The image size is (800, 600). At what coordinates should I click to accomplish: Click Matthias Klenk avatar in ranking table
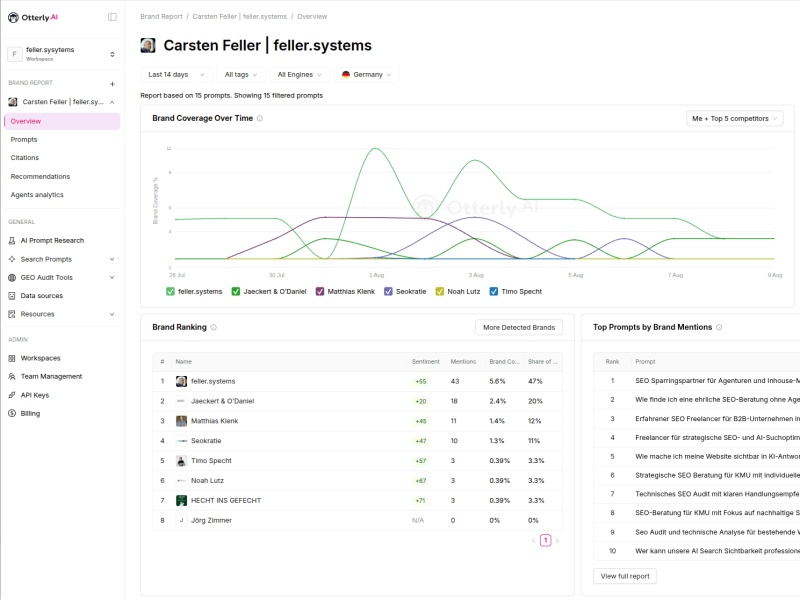181,421
